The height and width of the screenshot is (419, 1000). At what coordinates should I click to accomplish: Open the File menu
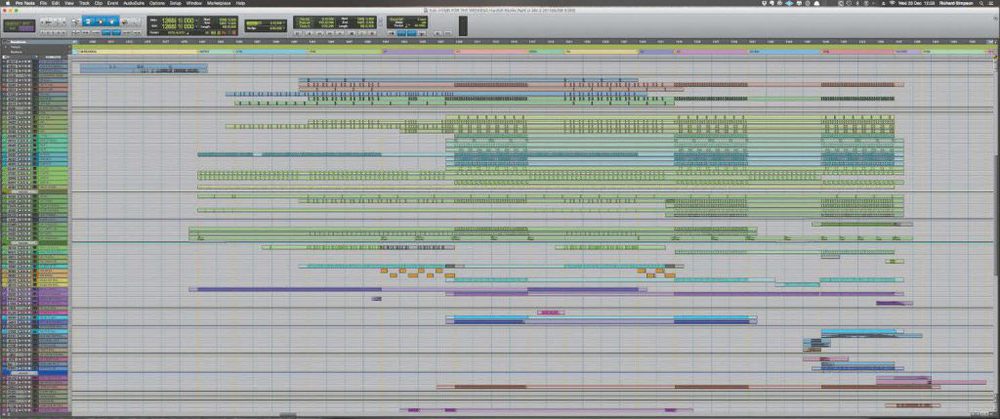click(43, 3)
